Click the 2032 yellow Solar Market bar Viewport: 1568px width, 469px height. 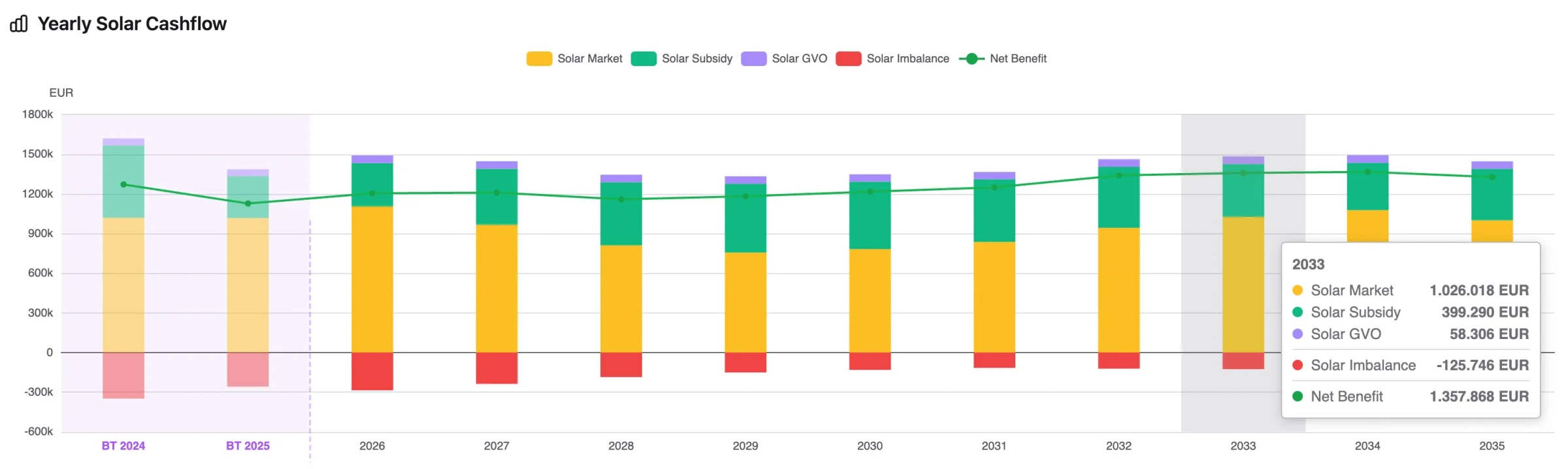[1119, 290]
